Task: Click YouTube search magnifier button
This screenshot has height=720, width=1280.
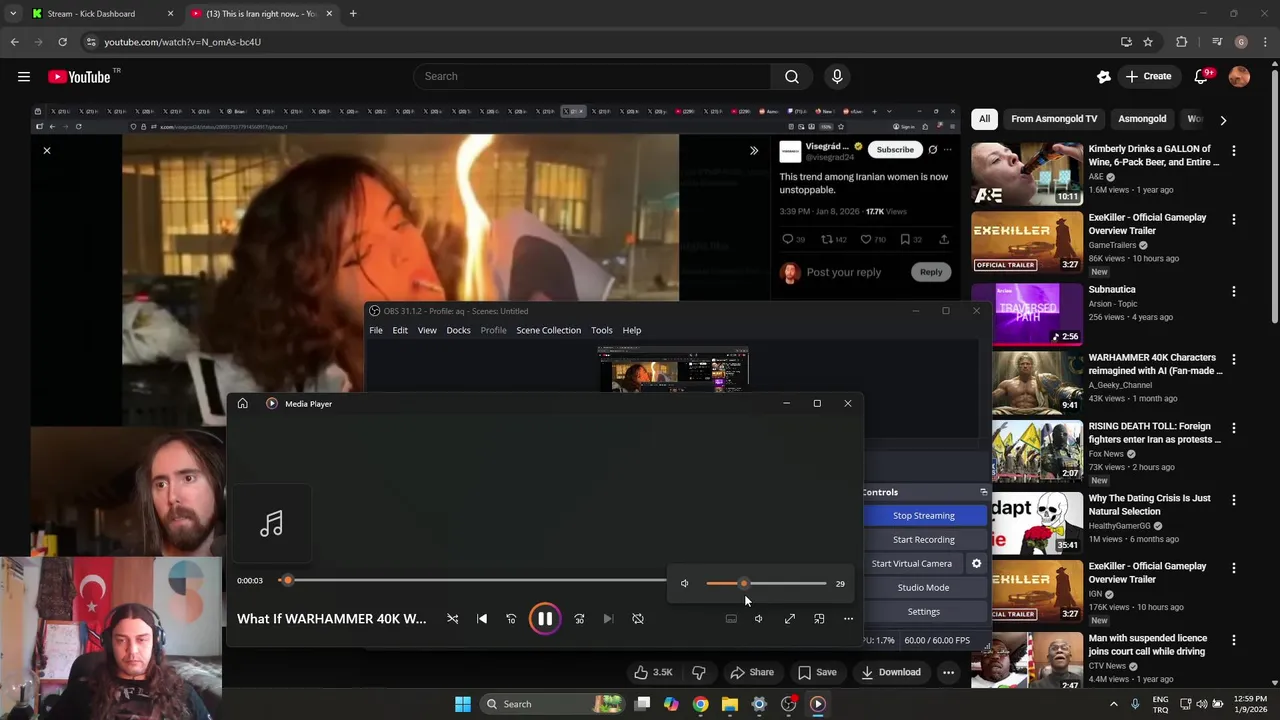Action: [792, 77]
